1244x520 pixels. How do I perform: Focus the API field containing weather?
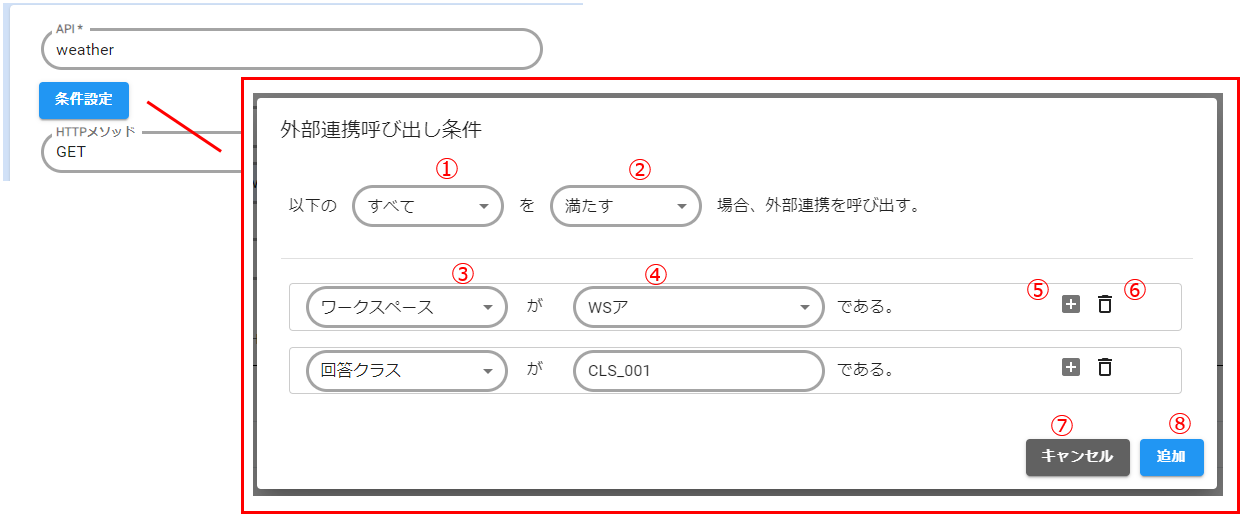pyautogui.click(x=291, y=49)
